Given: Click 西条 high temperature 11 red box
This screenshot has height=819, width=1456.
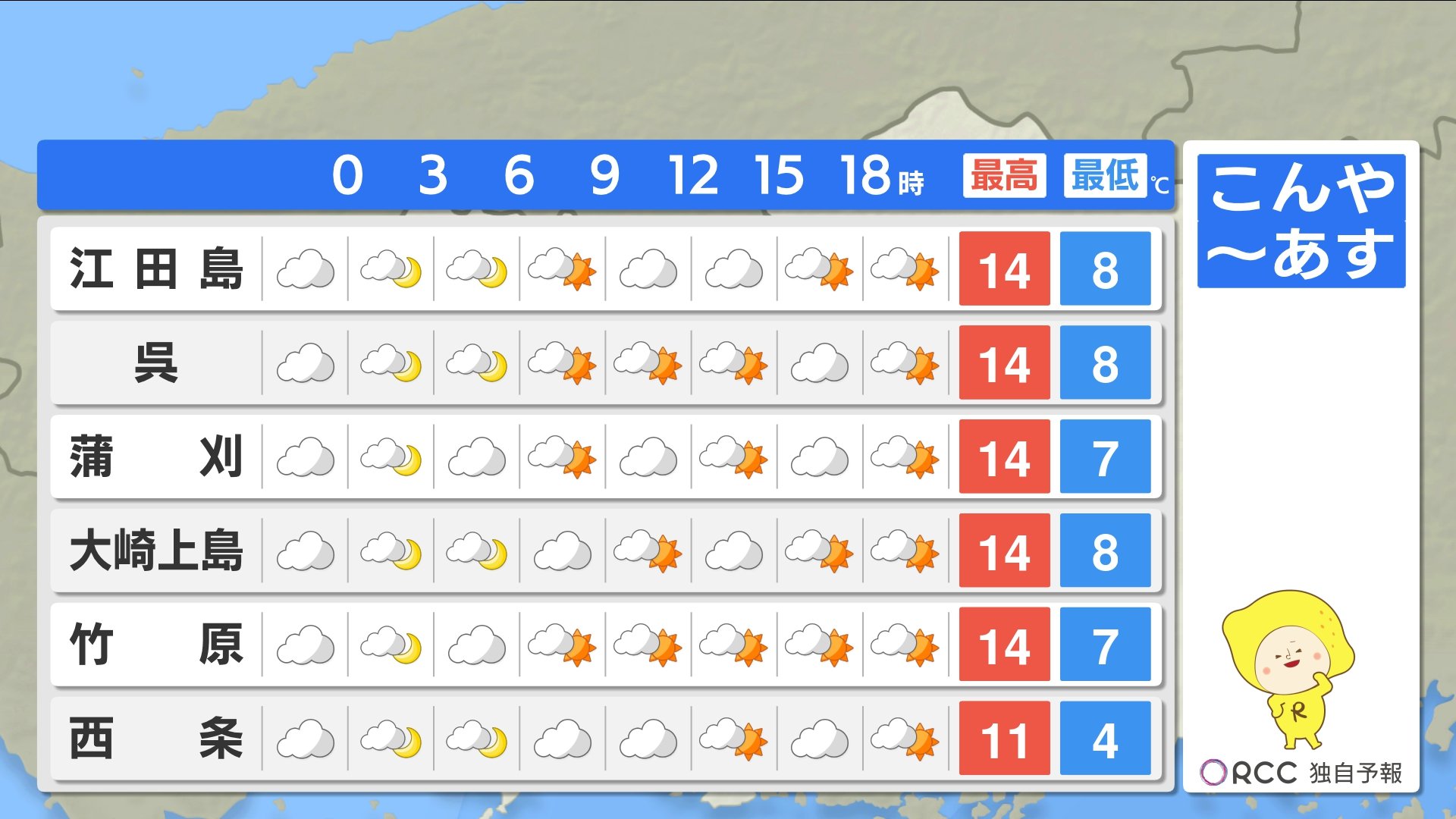Looking at the screenshot, I should click(x=1004, y=739).
